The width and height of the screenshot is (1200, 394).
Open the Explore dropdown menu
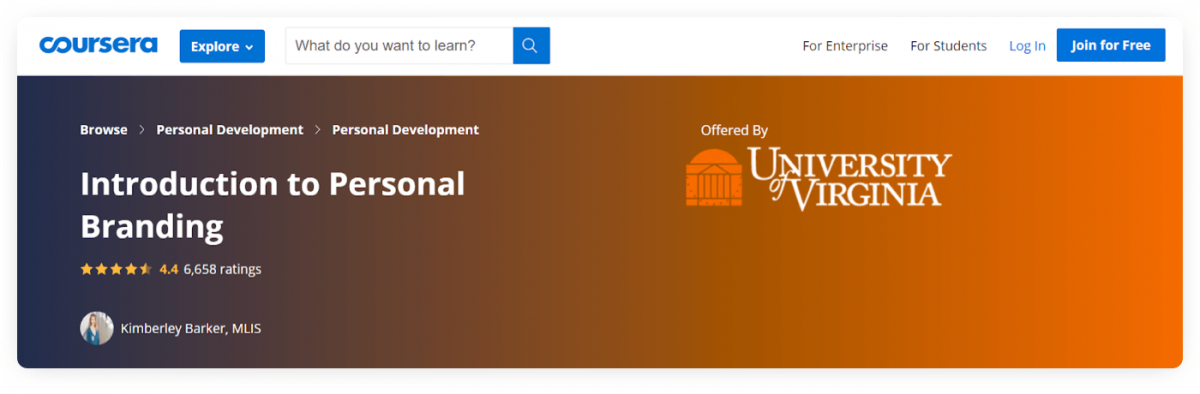(x=222, y=46)
